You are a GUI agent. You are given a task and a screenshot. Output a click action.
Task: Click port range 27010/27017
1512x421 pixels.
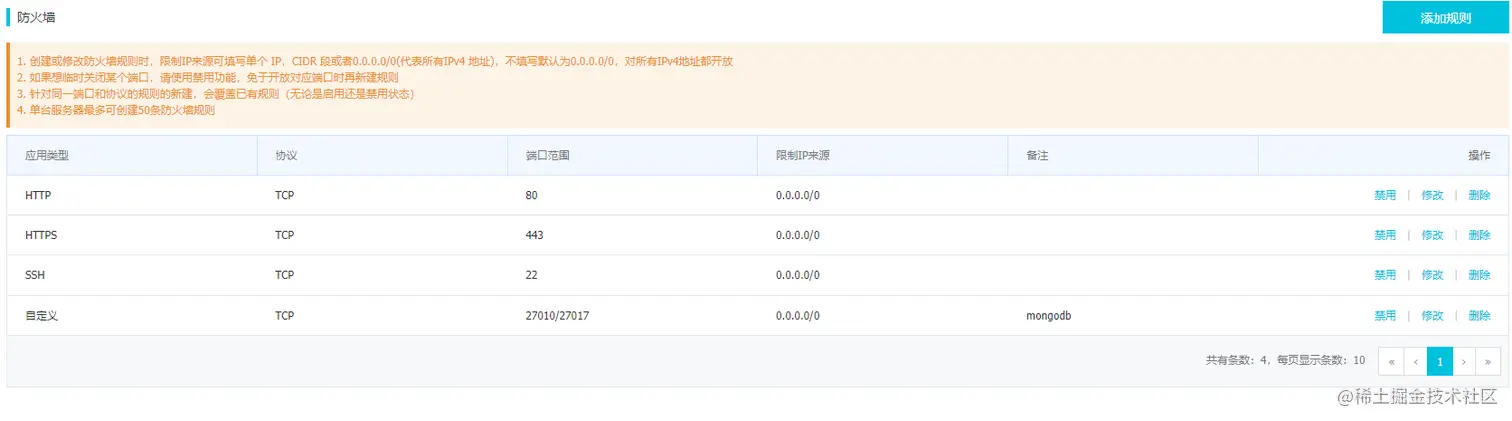coord(557,315)
